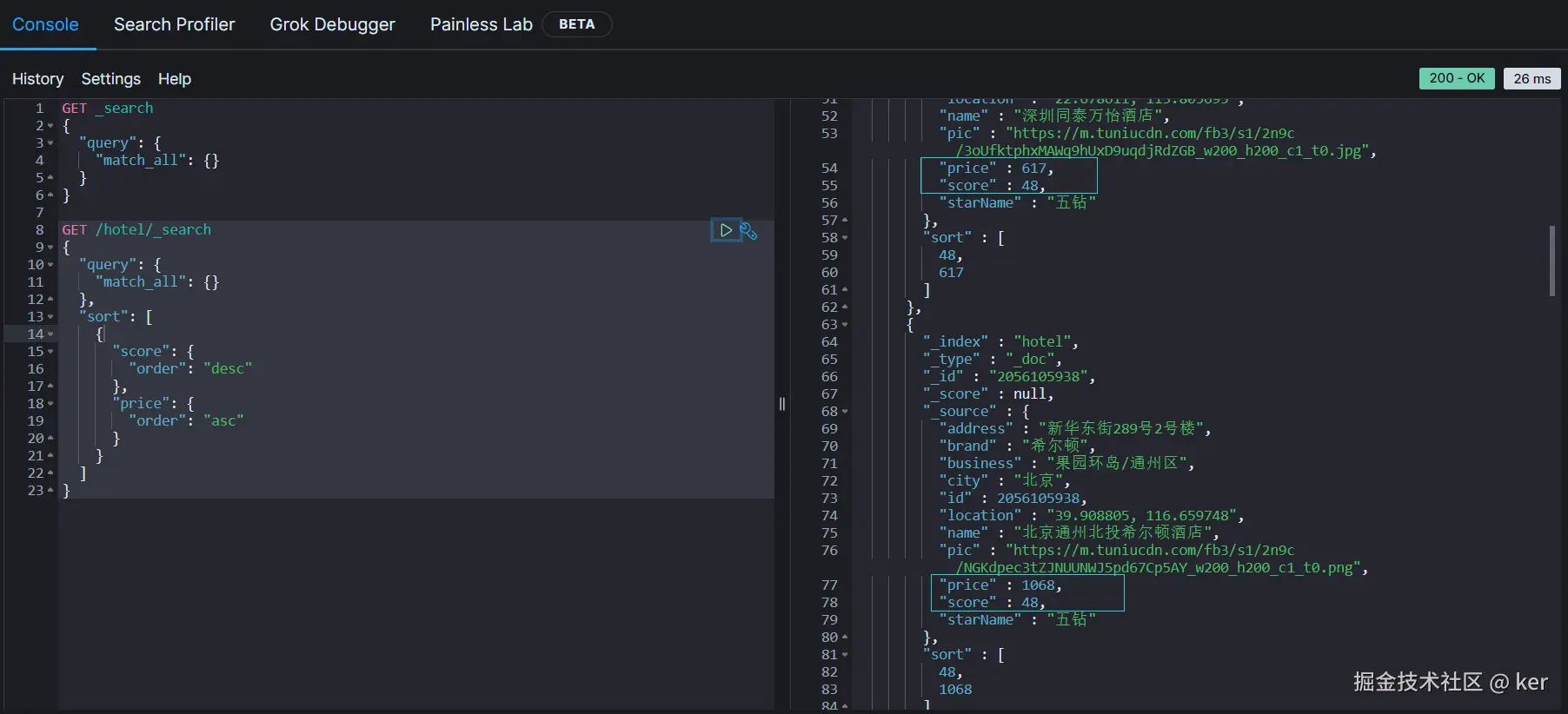This screenshot has height=714, width=1568.
Task: Click the "location" 39.908805 response line
Action: (1092, 516)
